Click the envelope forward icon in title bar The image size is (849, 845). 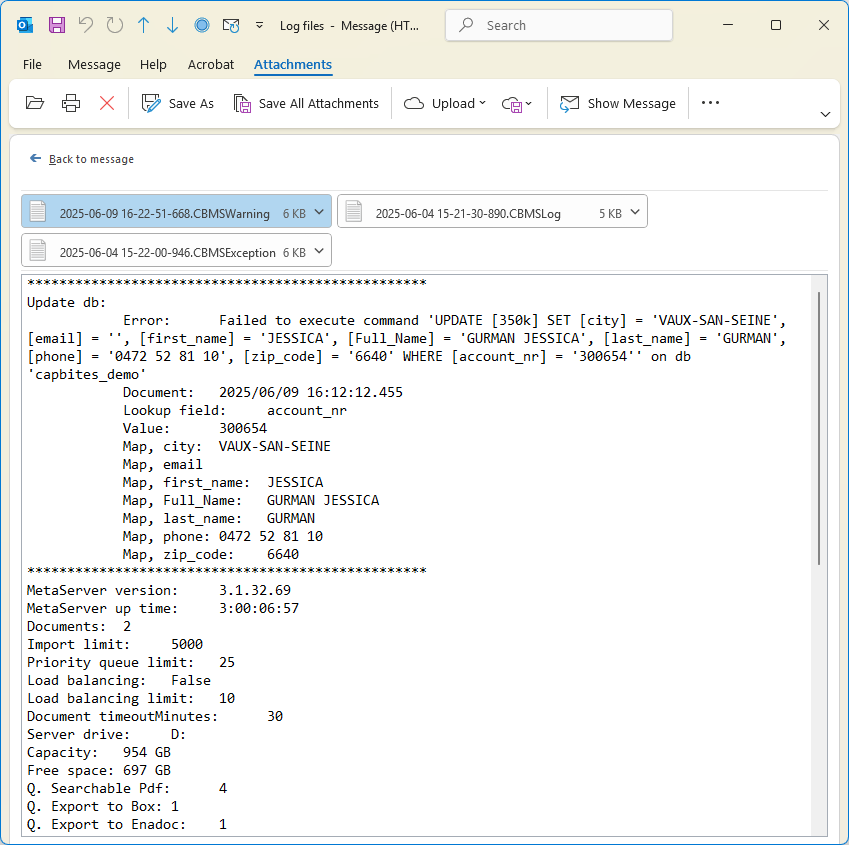pos(231,25)
